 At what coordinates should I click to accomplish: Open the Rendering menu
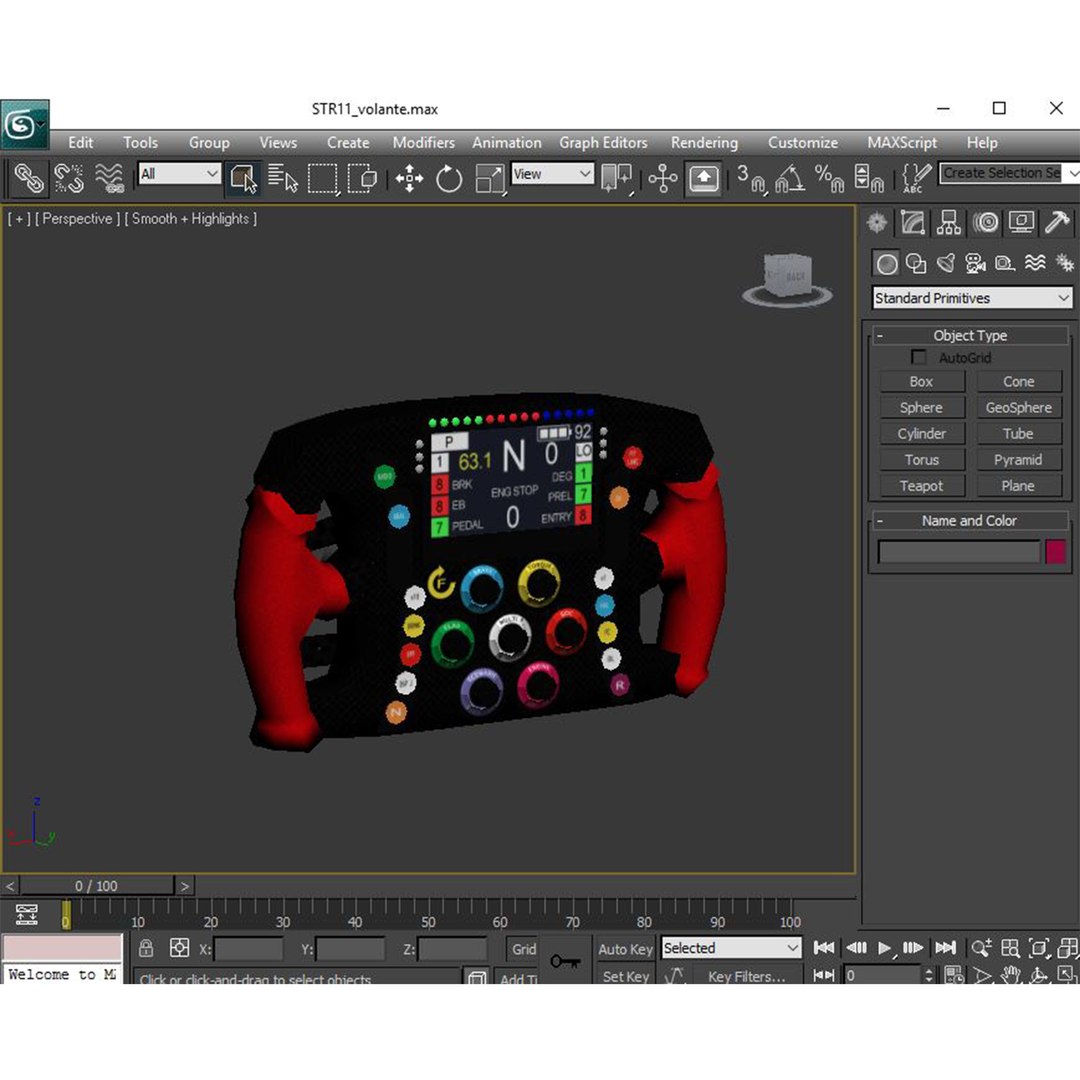(704, 143)
